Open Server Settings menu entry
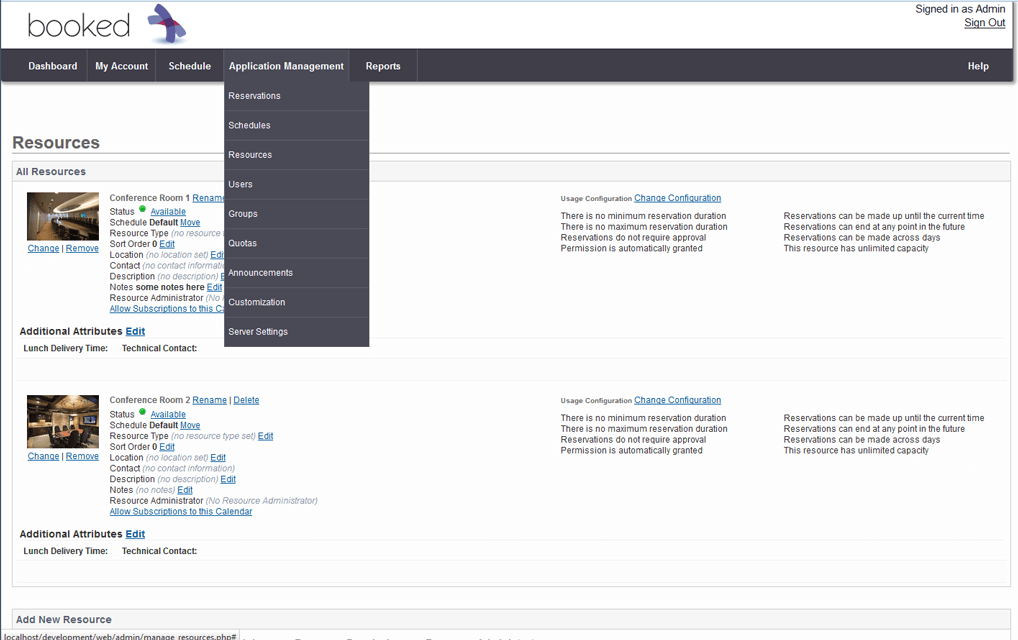Image resolution: width=1018 pixels, height=640 pixels. (258, 332)
